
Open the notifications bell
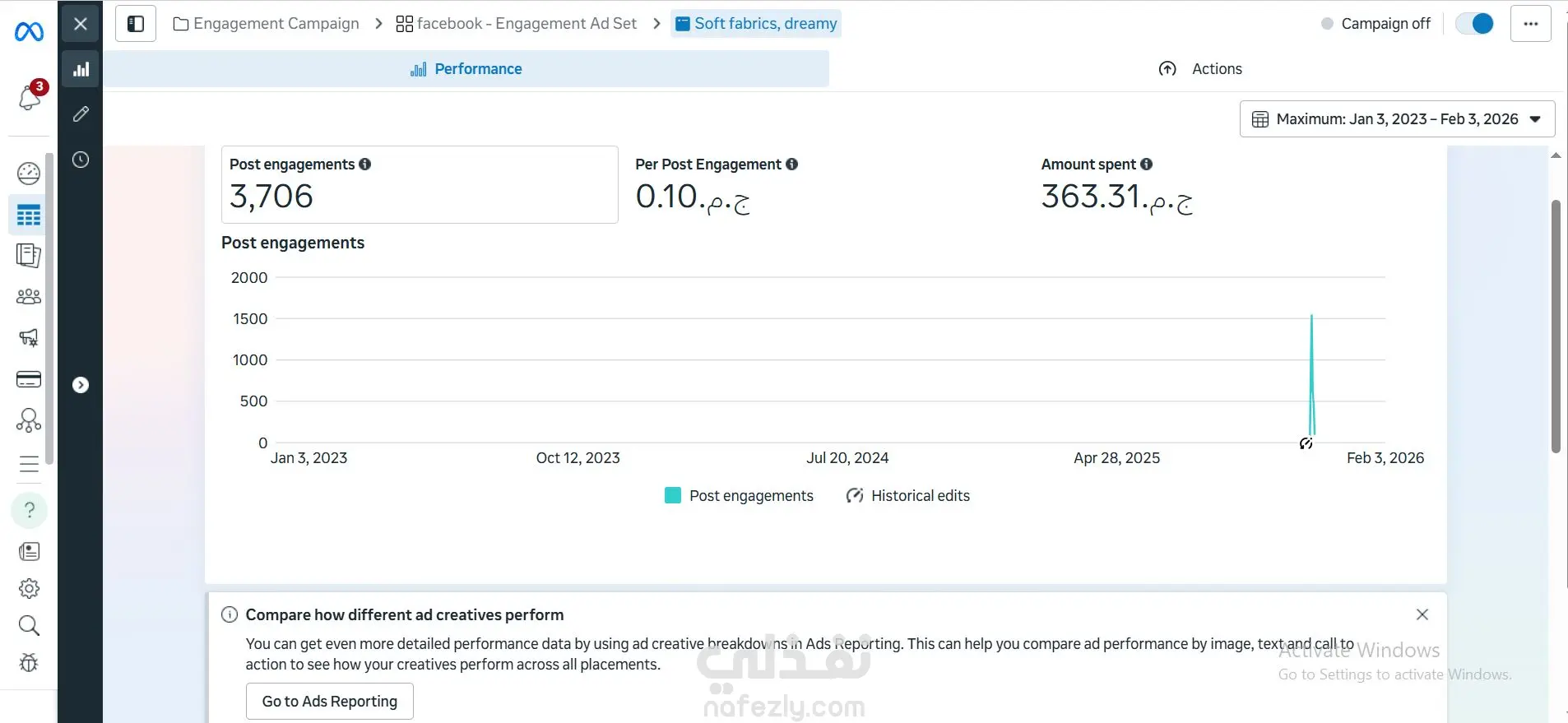(x=30, y=98)
